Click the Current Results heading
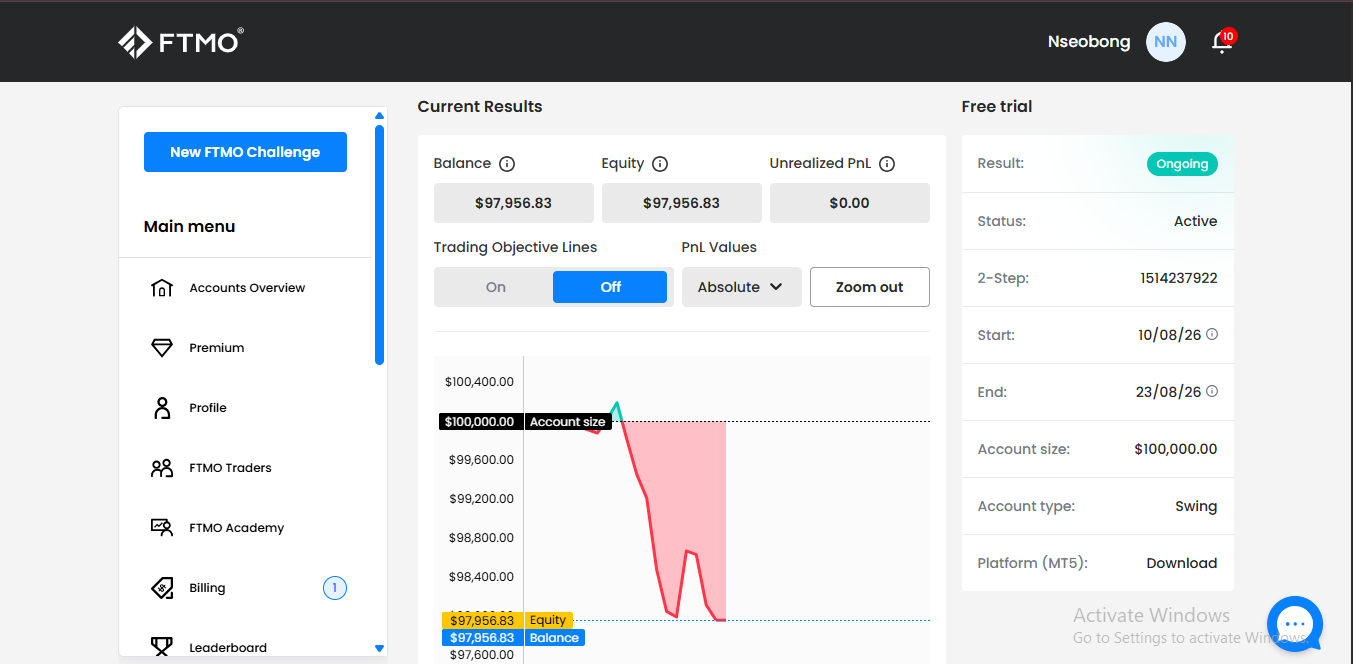The image size is (1353, 664). (480, 106)
